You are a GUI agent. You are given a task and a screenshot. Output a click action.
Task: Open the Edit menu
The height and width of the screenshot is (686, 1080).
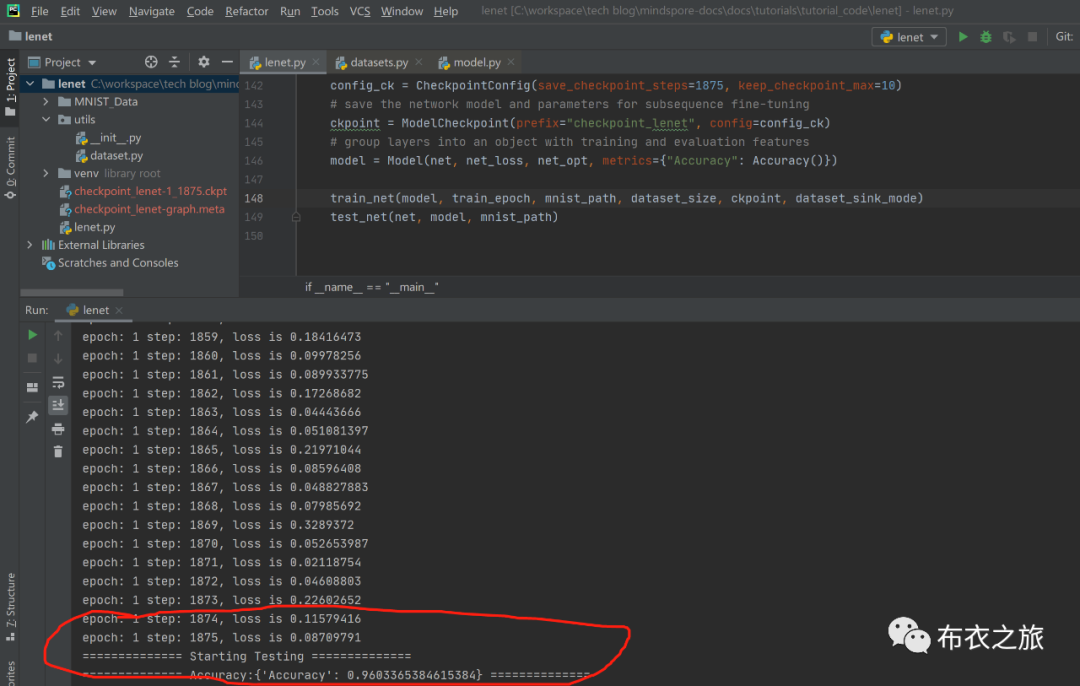70,11
